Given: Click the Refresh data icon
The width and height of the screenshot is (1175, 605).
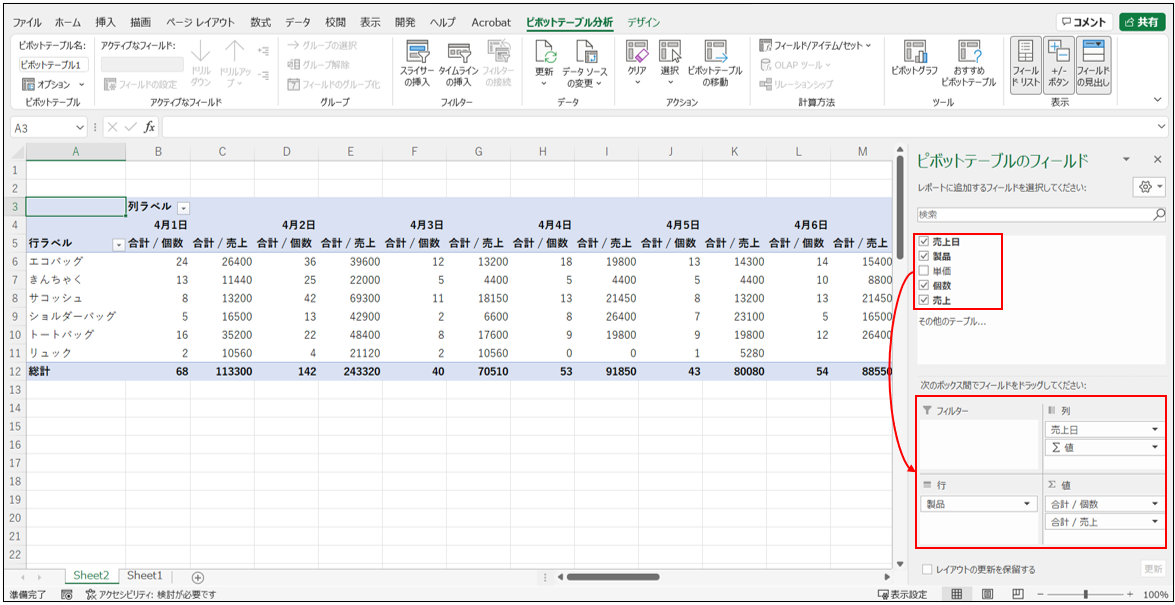Looking at the screenshot, I should [x=546, y=52].
